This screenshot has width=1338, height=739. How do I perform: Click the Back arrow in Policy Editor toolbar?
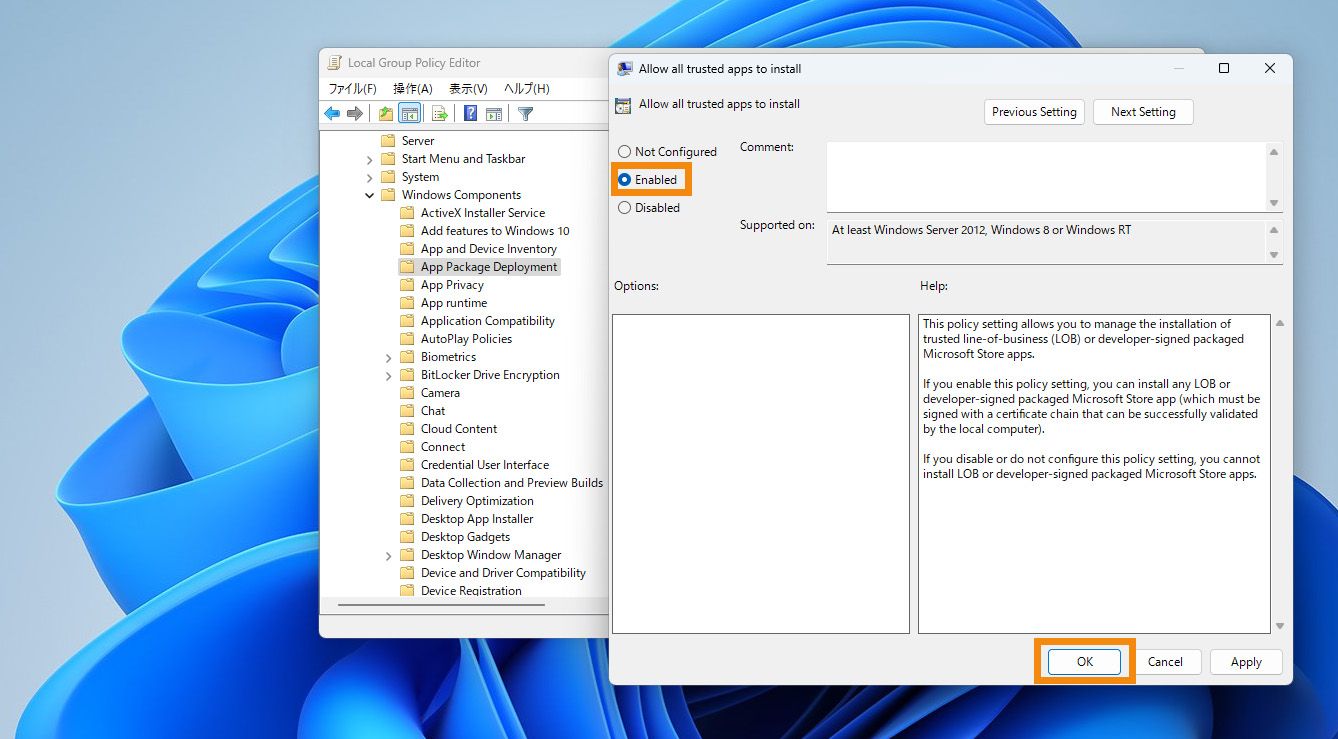pos(332,114)
